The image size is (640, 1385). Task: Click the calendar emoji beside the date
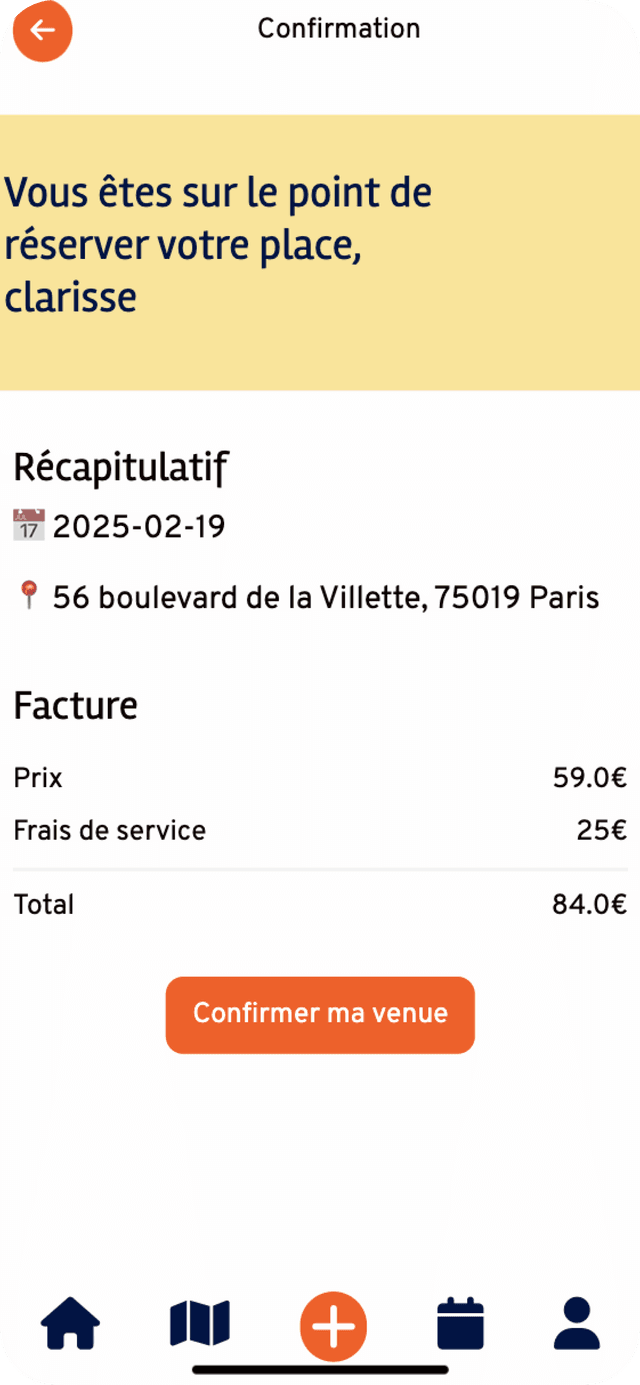(29, 525)
